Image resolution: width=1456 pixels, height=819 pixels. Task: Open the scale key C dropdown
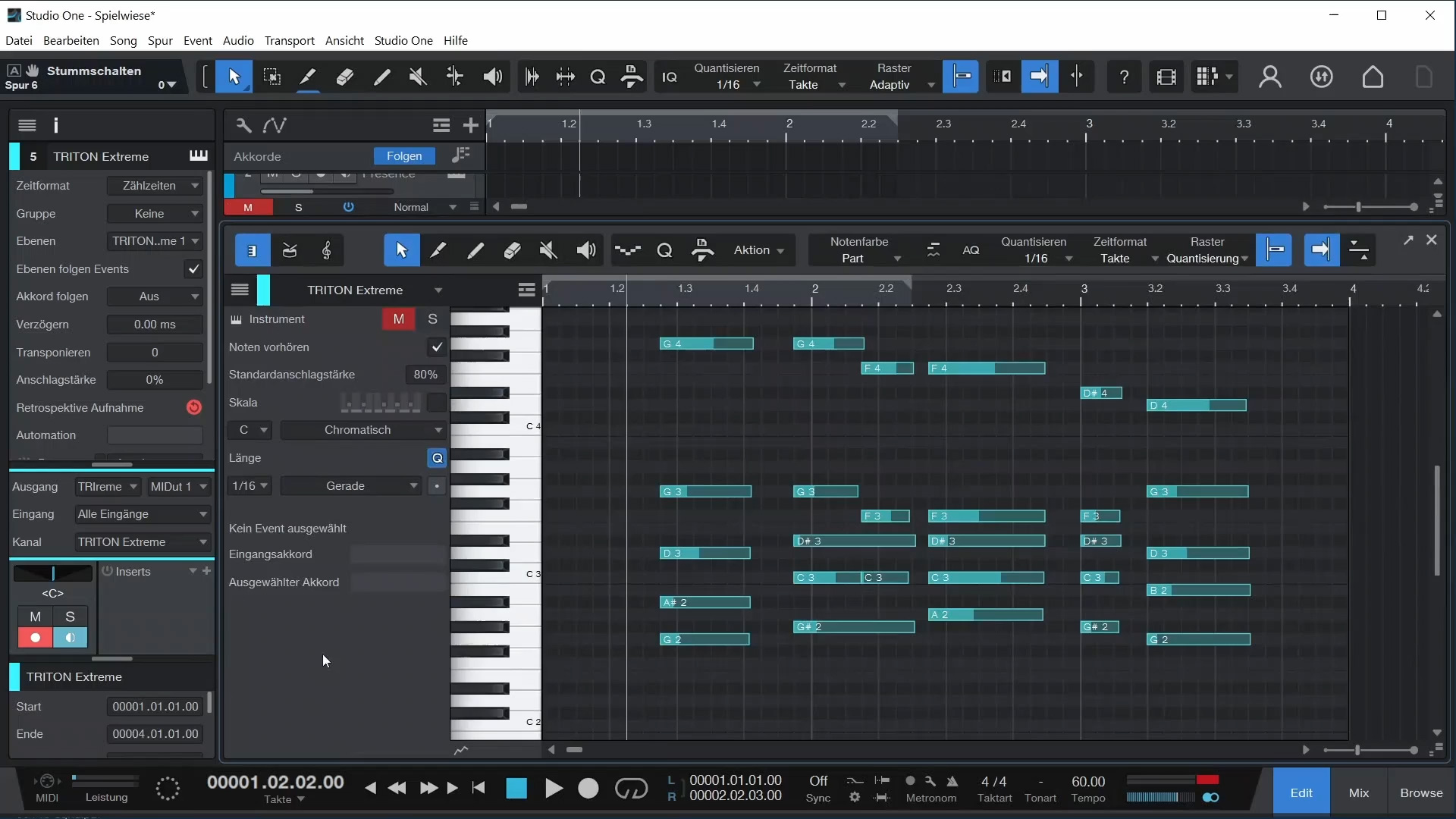click(x=249, y=430)
